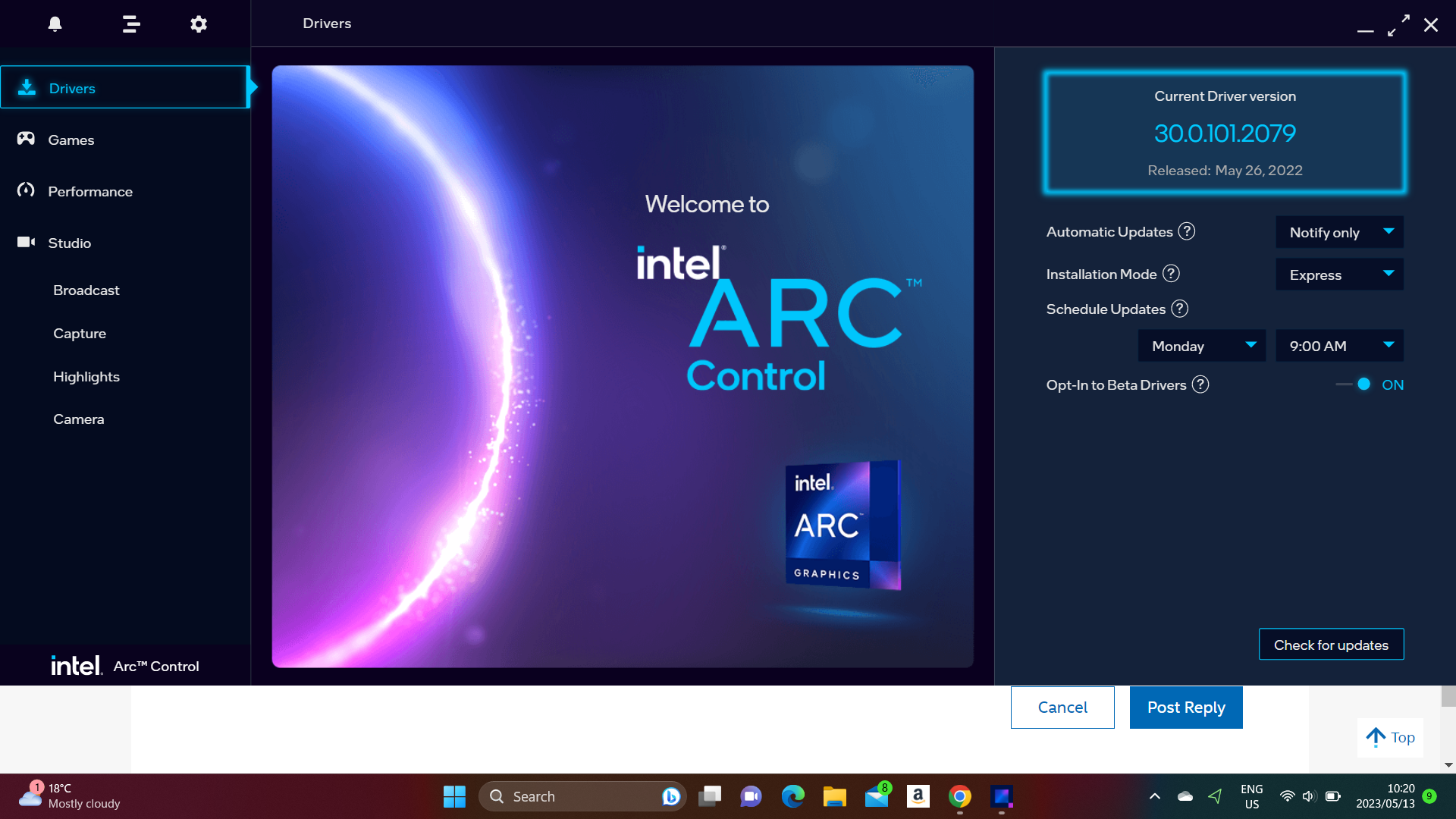Switch to the Performance sidebar tab
1456x819 pixels.
[x=89, y=191]
